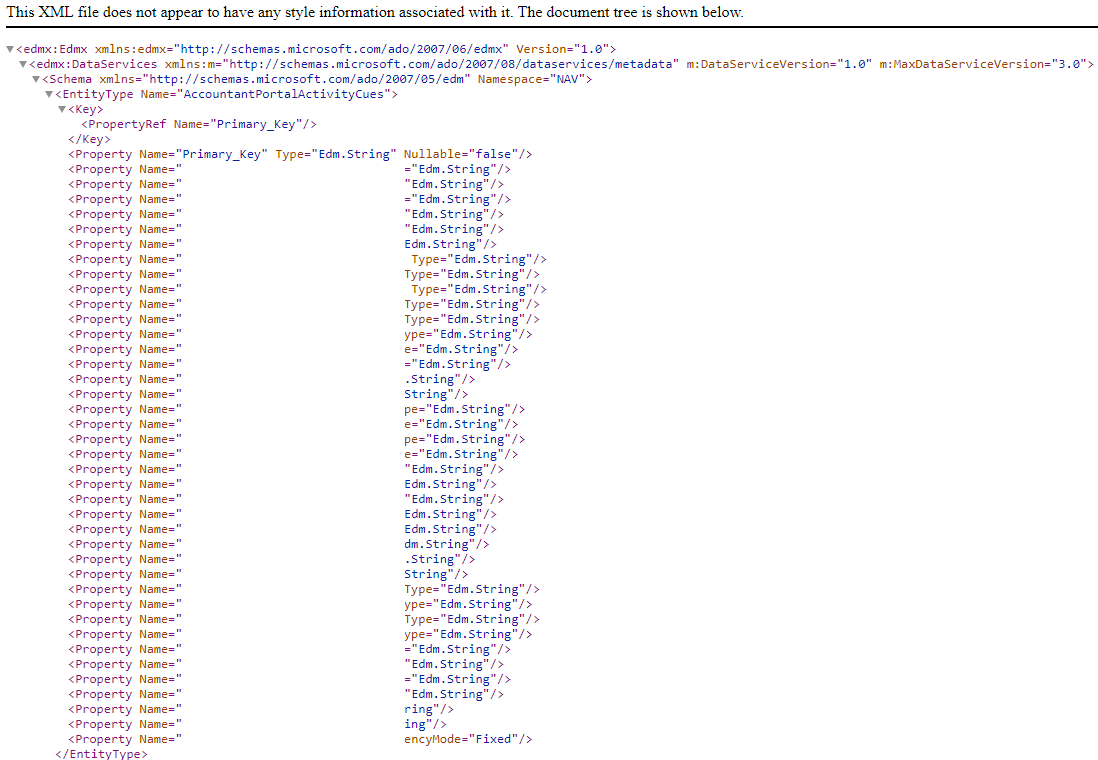Collapse the edmx:DataServices node
This screenshot has width=1098, height=760.
(x=23, y=64)
